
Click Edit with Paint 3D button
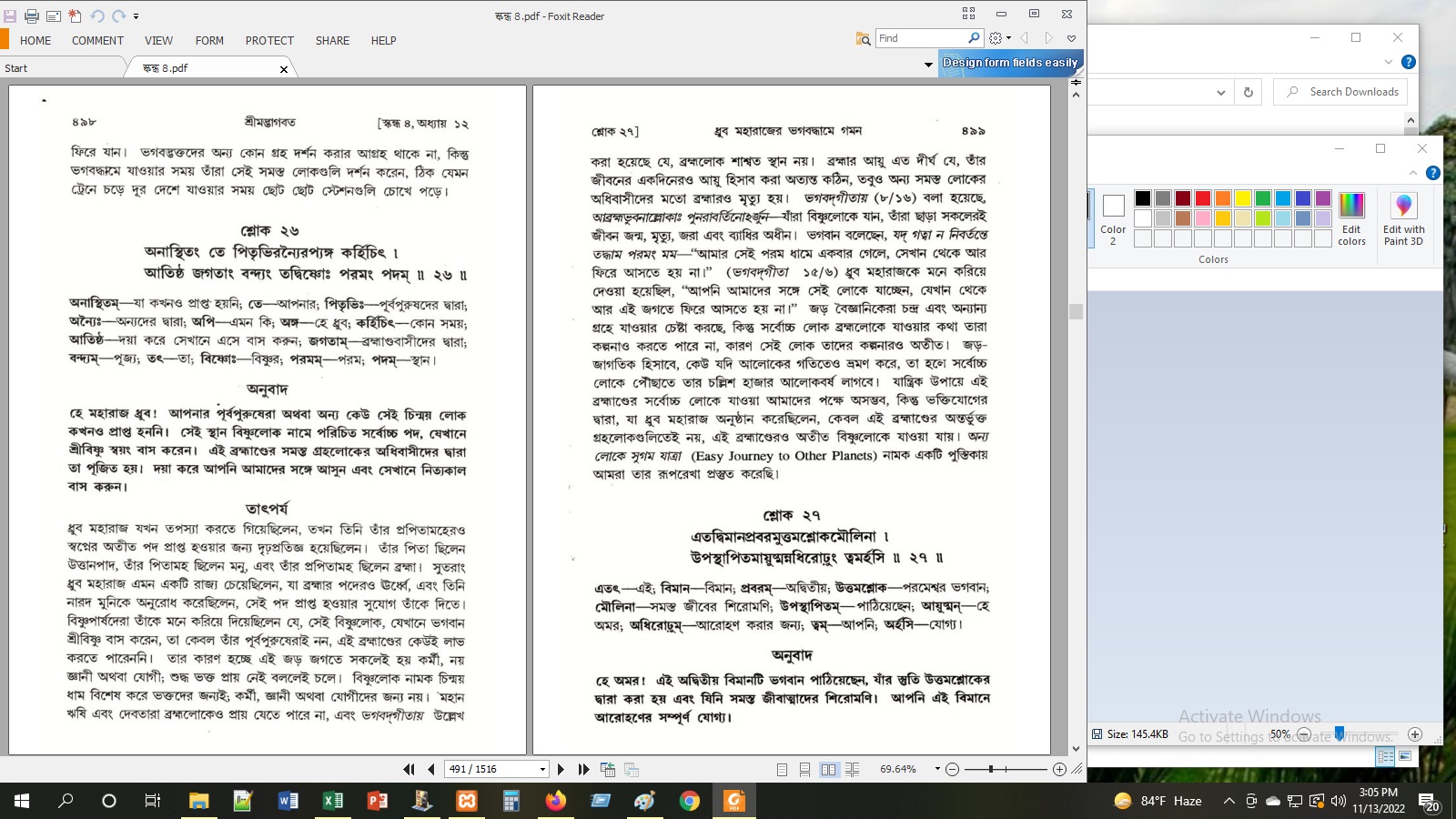[x=1403, y=218]
